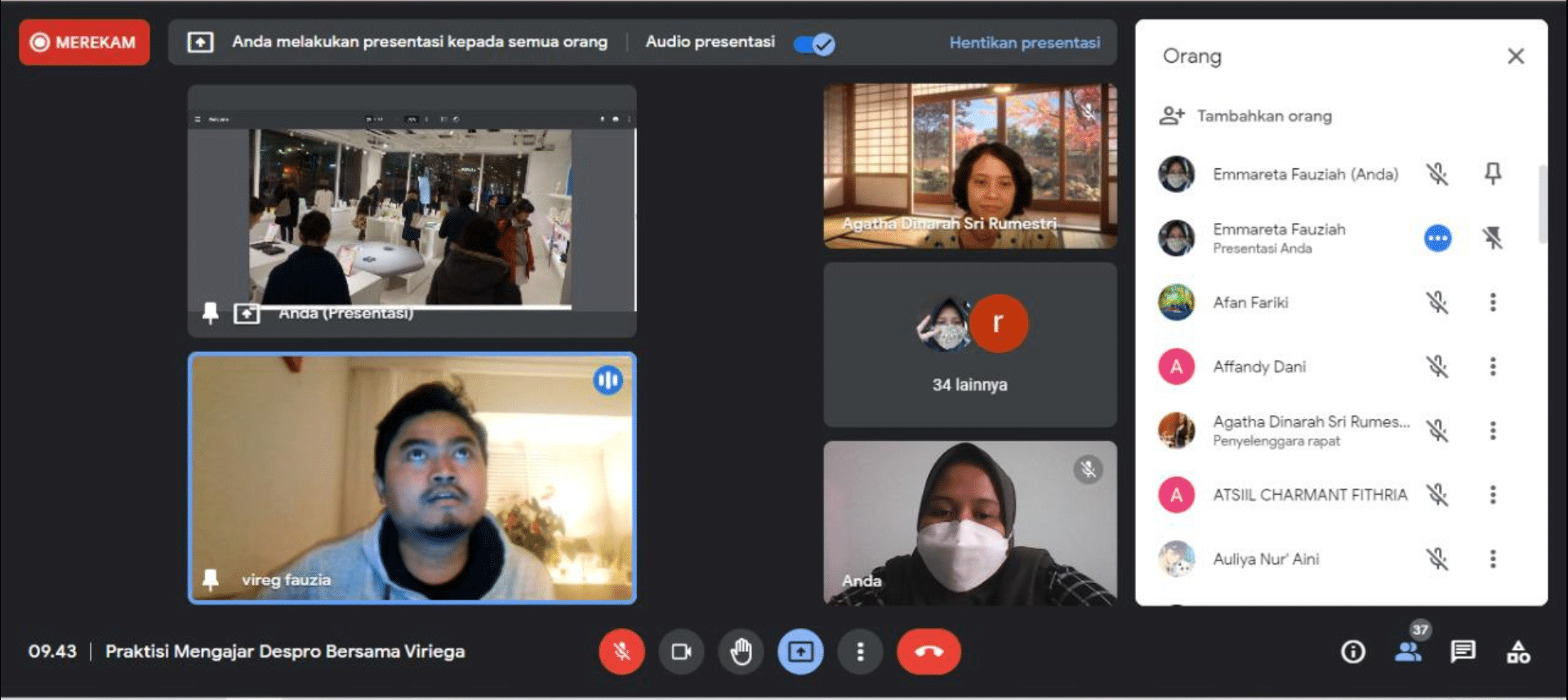Raise hand using the hand icon
The width and height of the screenshot is (1568, 700).
coord(741,651)
